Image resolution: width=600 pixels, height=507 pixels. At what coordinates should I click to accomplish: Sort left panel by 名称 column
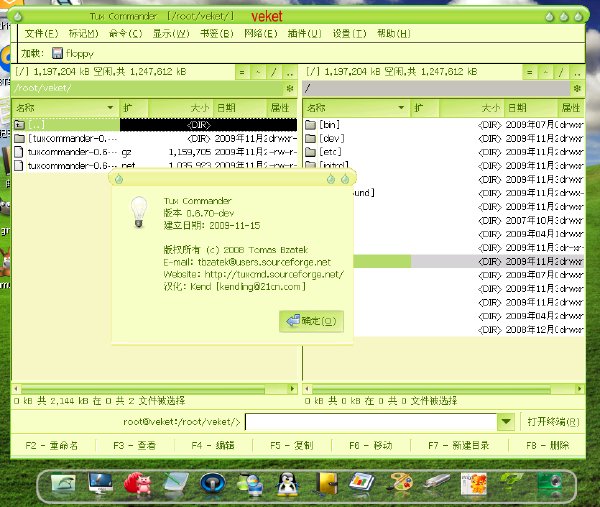[x=65, y=108]
